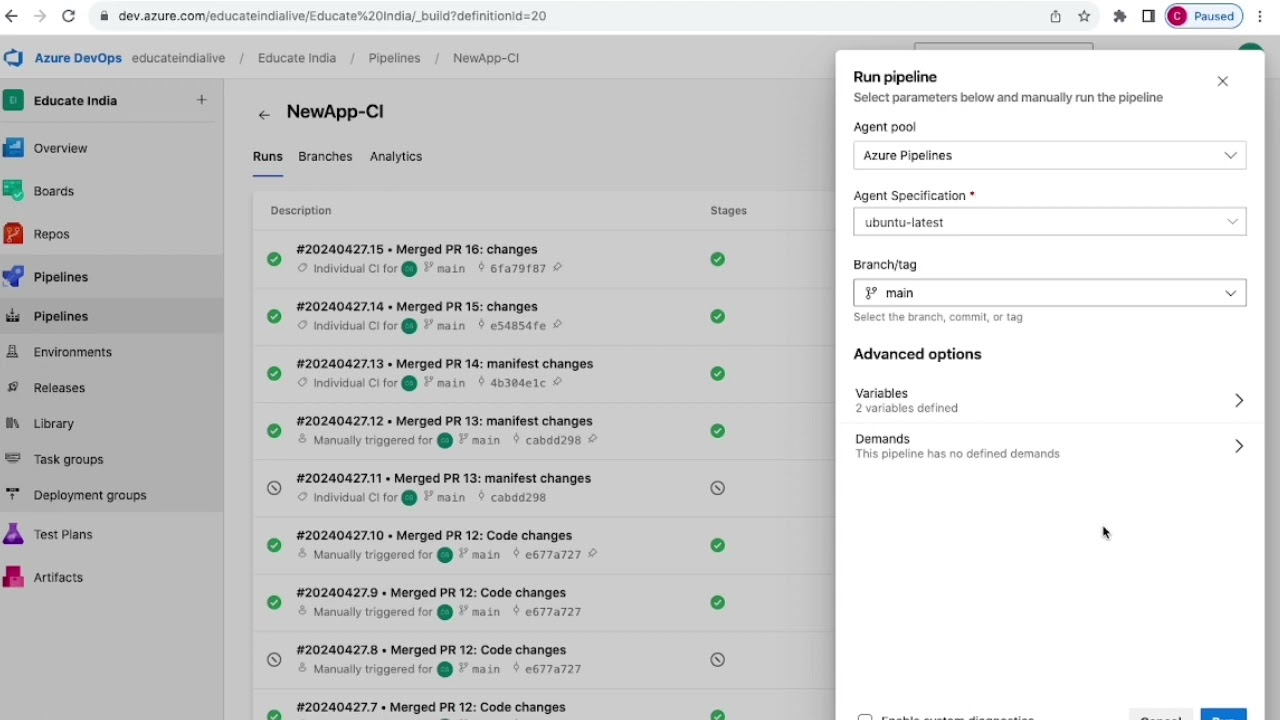Click the Educate India project avatar
Screen dimensions: 1280x720
coord(13,100)
